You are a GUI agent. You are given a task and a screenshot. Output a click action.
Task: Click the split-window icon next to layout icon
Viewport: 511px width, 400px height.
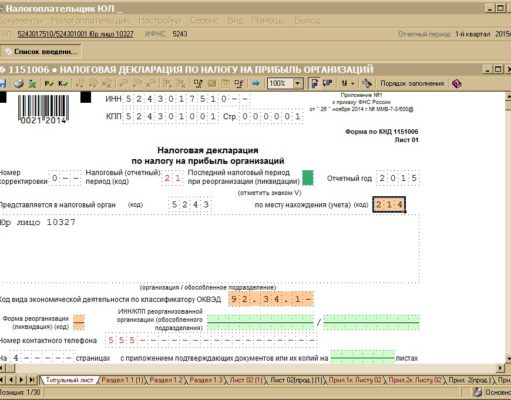[328, 83]
